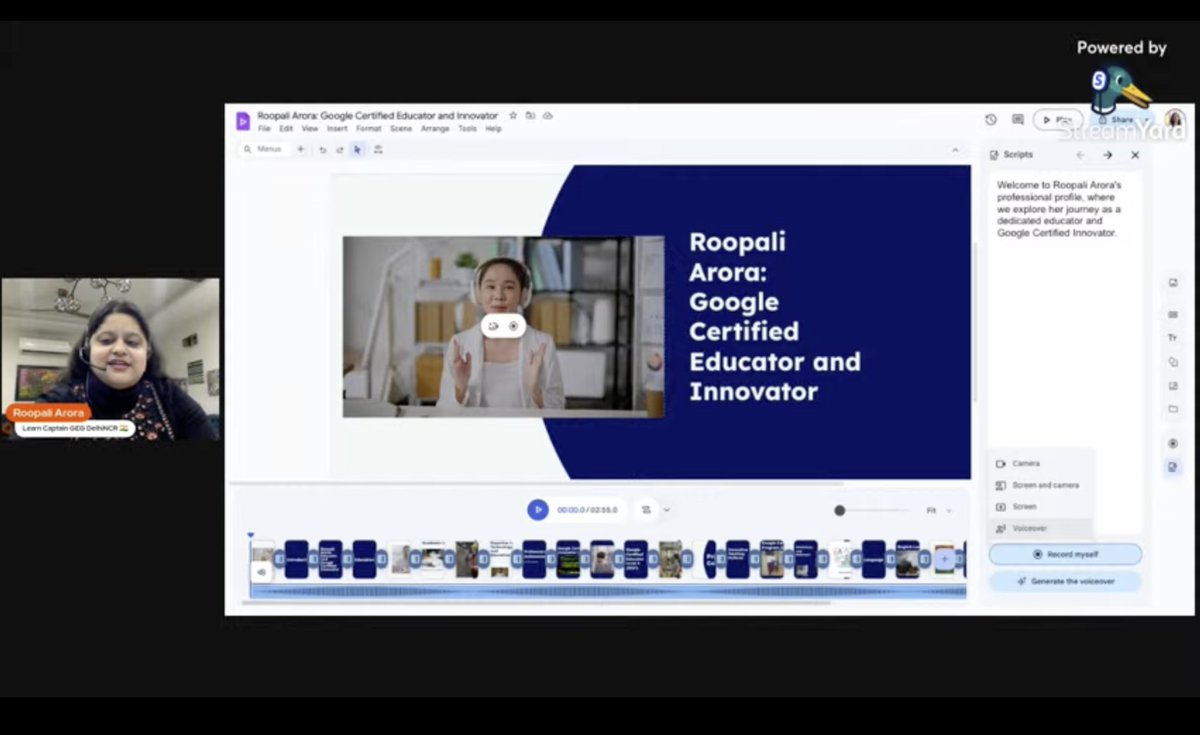Click the 00:00.0 / 02:55.0 timecode

point(587,510)
